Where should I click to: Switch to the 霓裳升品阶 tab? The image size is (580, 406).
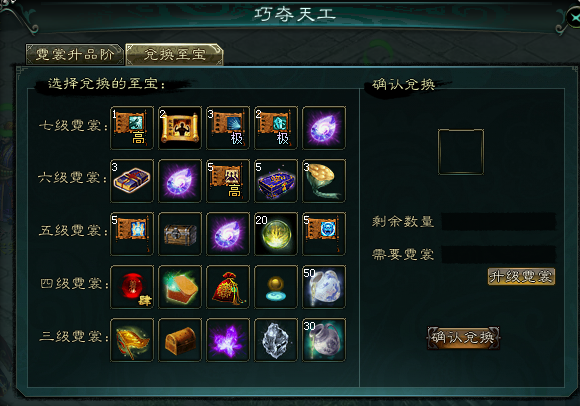click(x=74, y=55)
